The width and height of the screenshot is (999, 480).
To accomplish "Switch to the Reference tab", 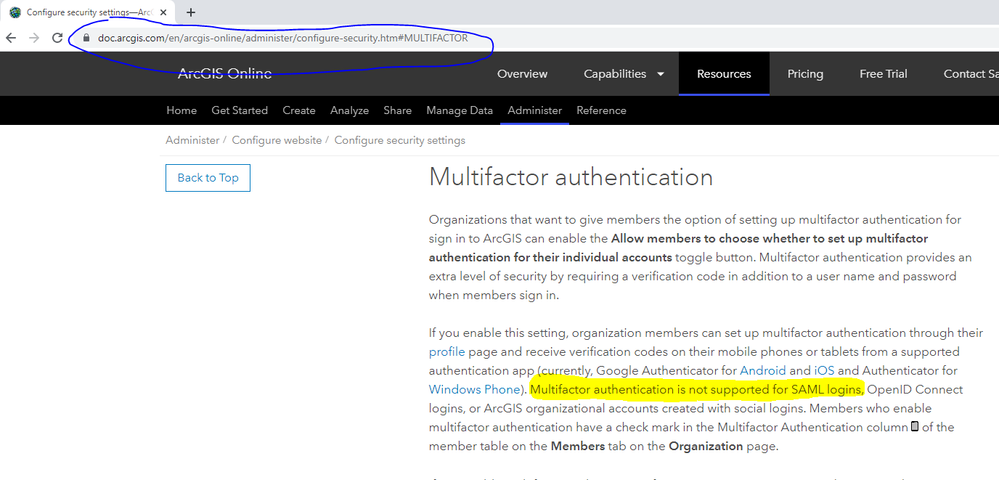I will point(601,110).
